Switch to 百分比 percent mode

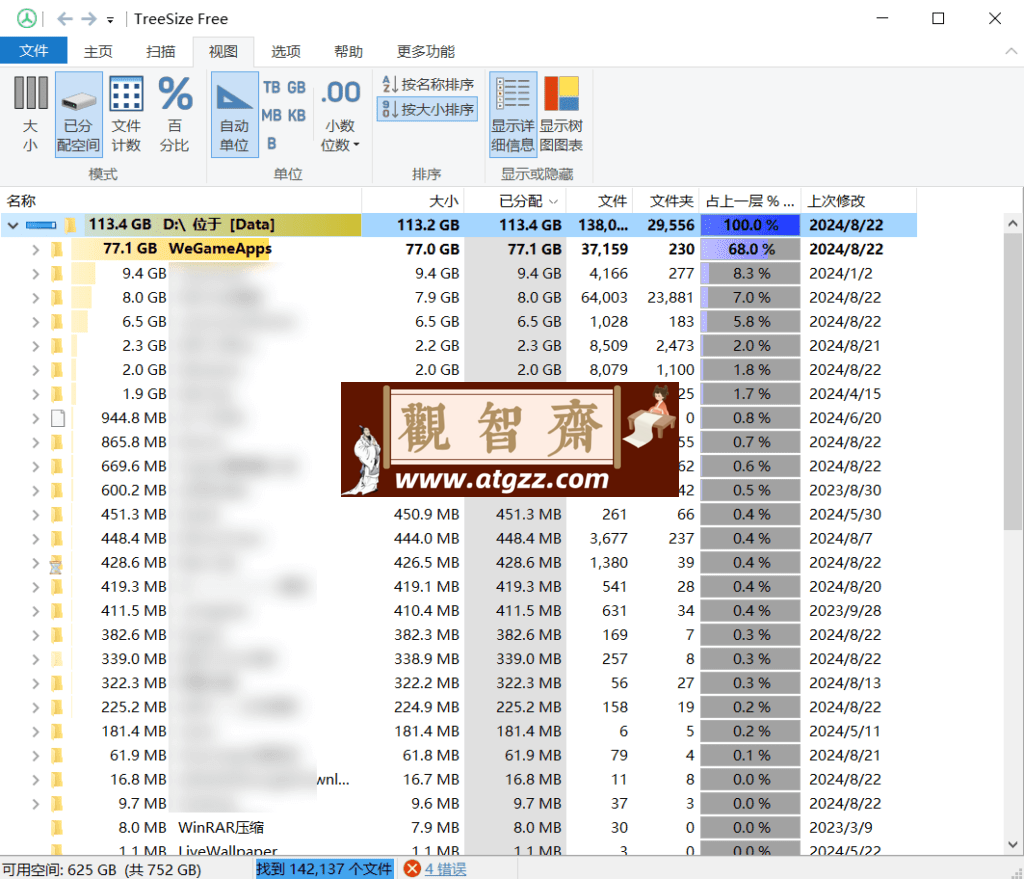pos(174,114)
